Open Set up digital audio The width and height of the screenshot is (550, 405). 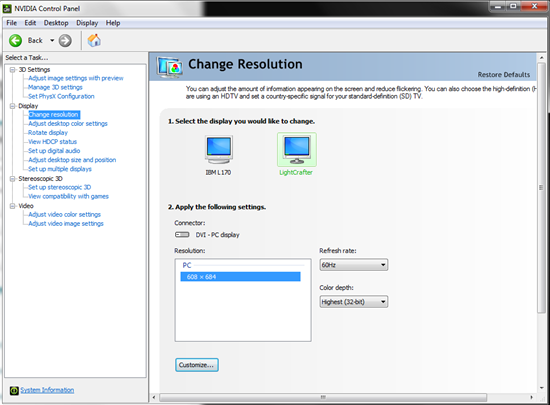click(54, 151)
